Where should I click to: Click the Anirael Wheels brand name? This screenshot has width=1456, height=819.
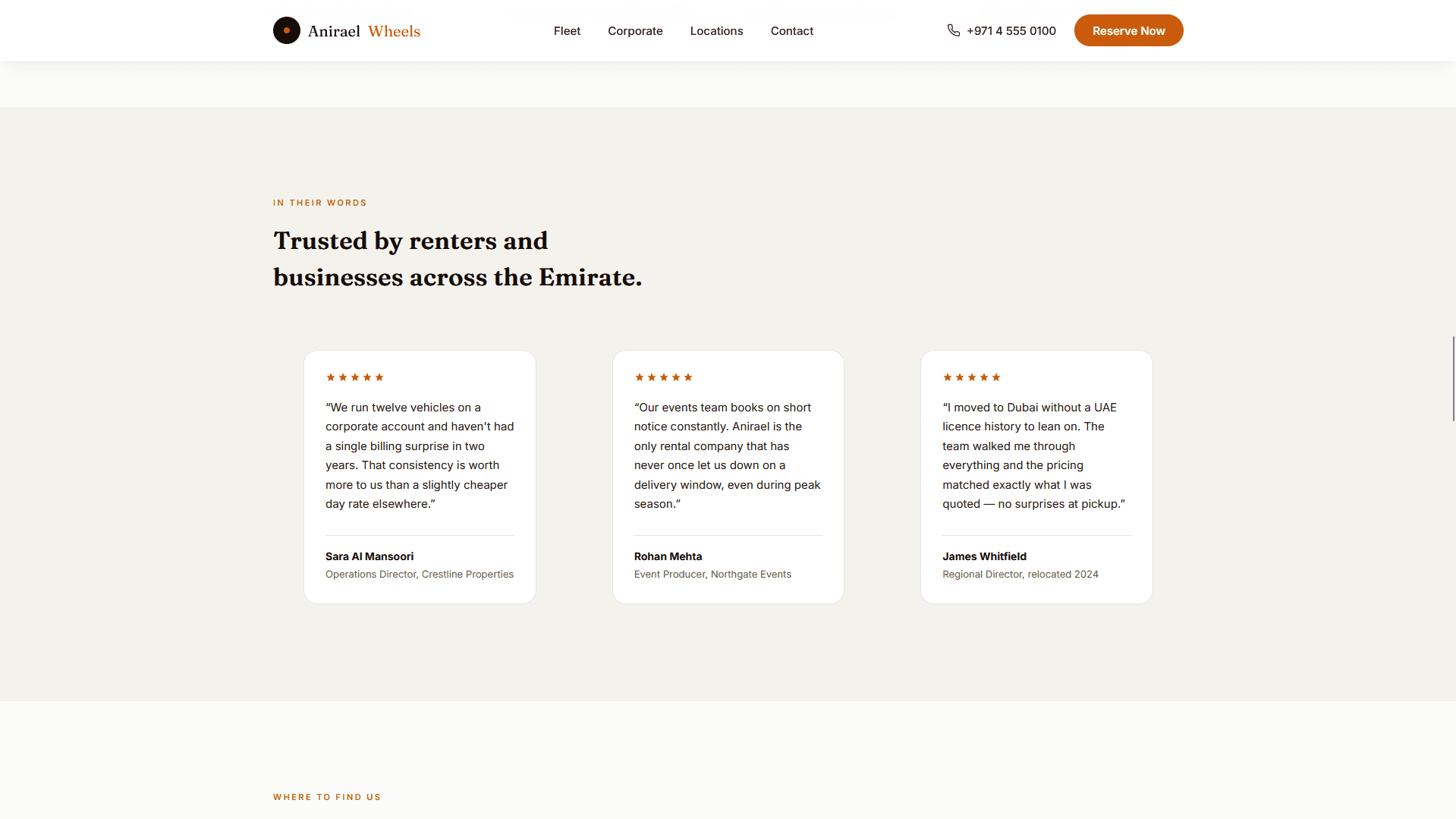364,31
